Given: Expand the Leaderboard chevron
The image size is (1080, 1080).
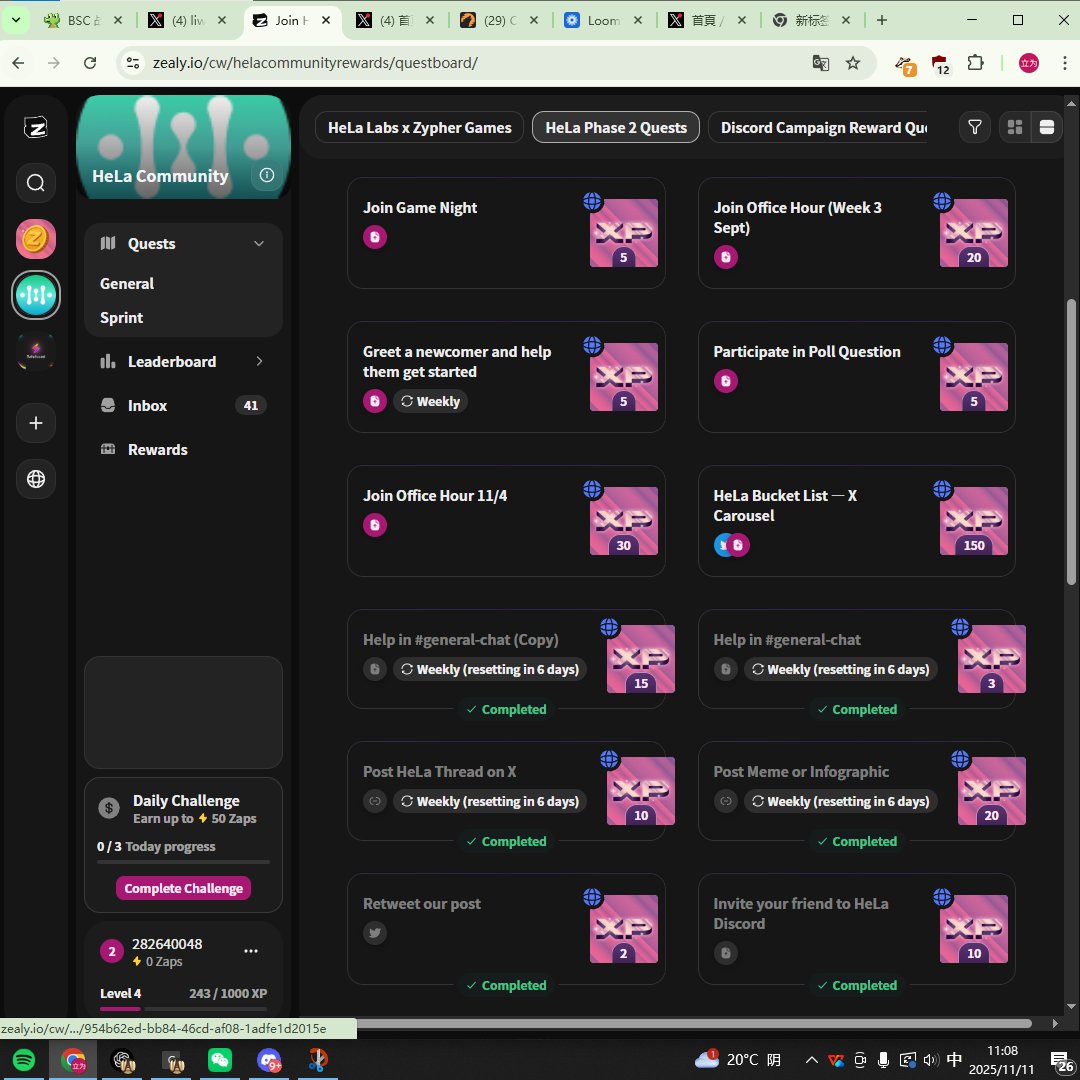Looking at the screenshot, I should click(x=259, y=361).
